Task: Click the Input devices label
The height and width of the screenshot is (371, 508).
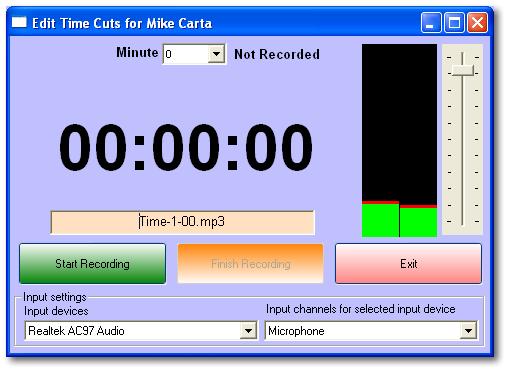Action: click(x=56, y=311)
